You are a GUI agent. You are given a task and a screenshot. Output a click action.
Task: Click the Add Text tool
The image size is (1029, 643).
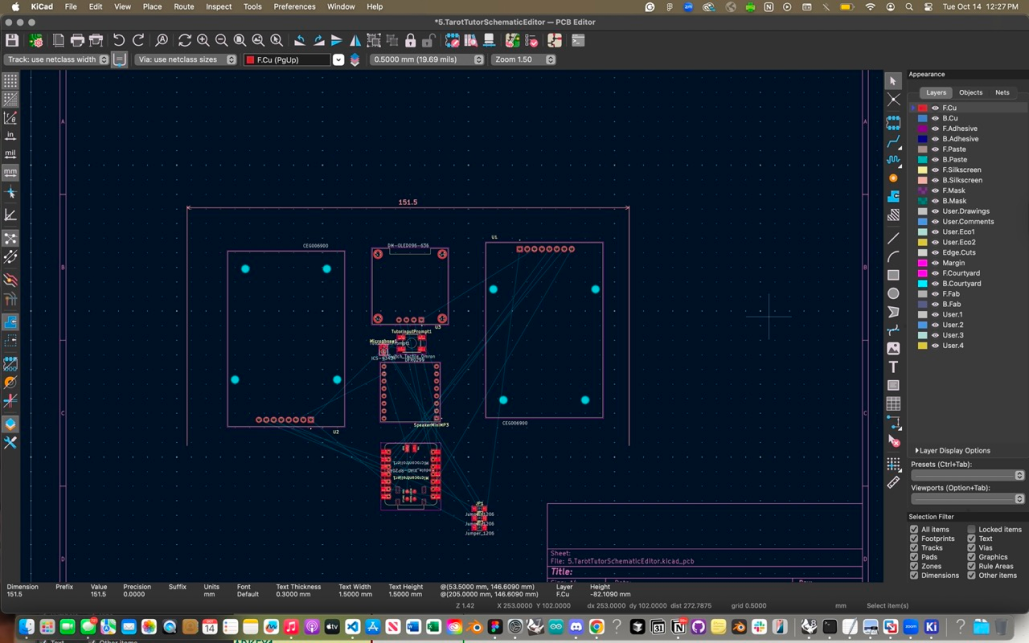893,367
